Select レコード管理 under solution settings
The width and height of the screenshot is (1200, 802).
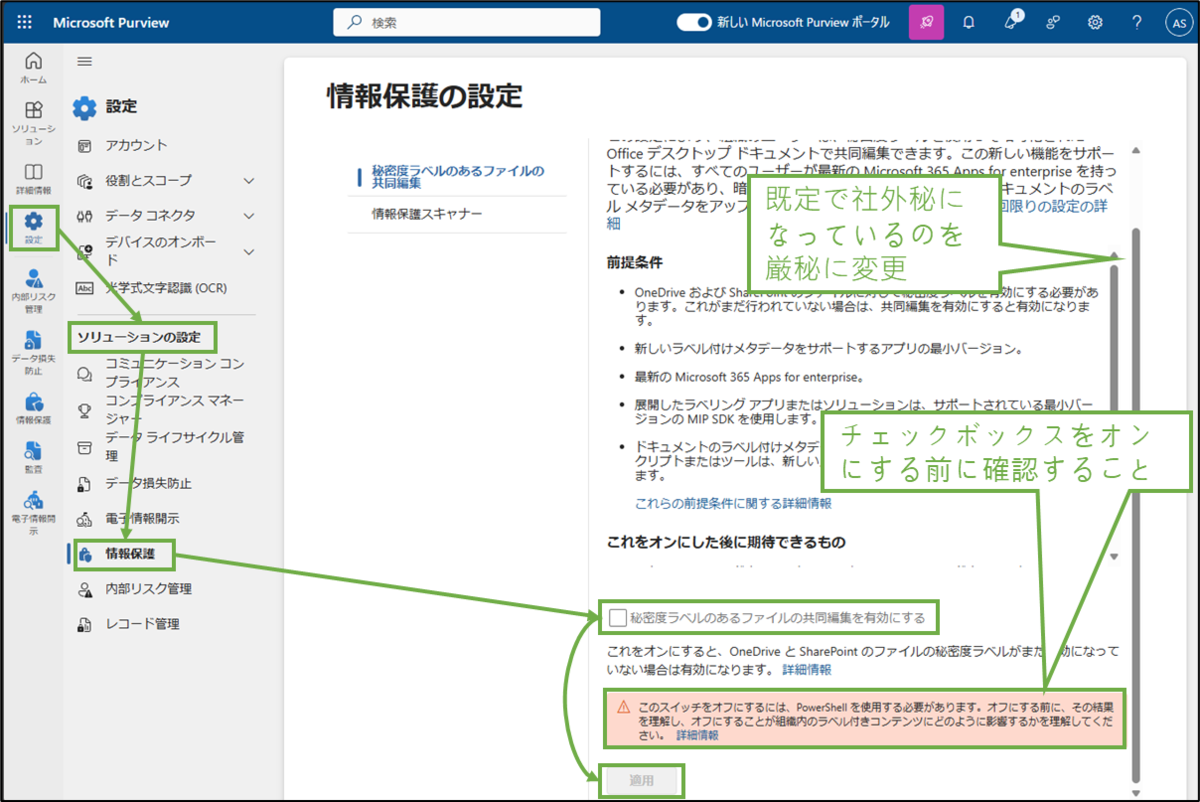143,624
